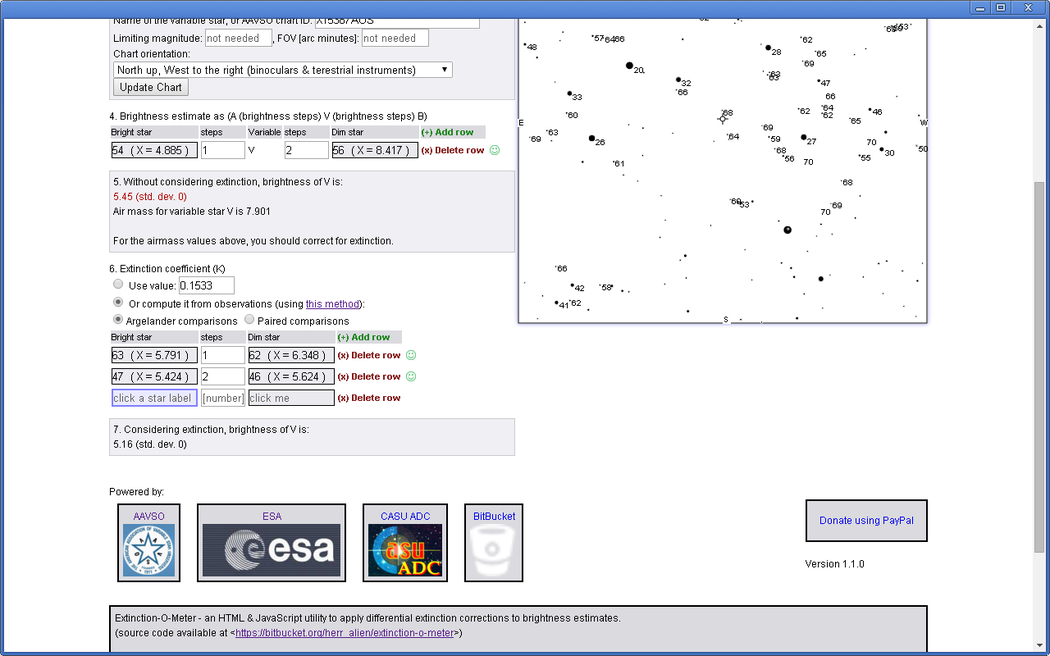The image size is (1050, 656).
Task: Open 'this method' link
Action: [x=332, y=304]
